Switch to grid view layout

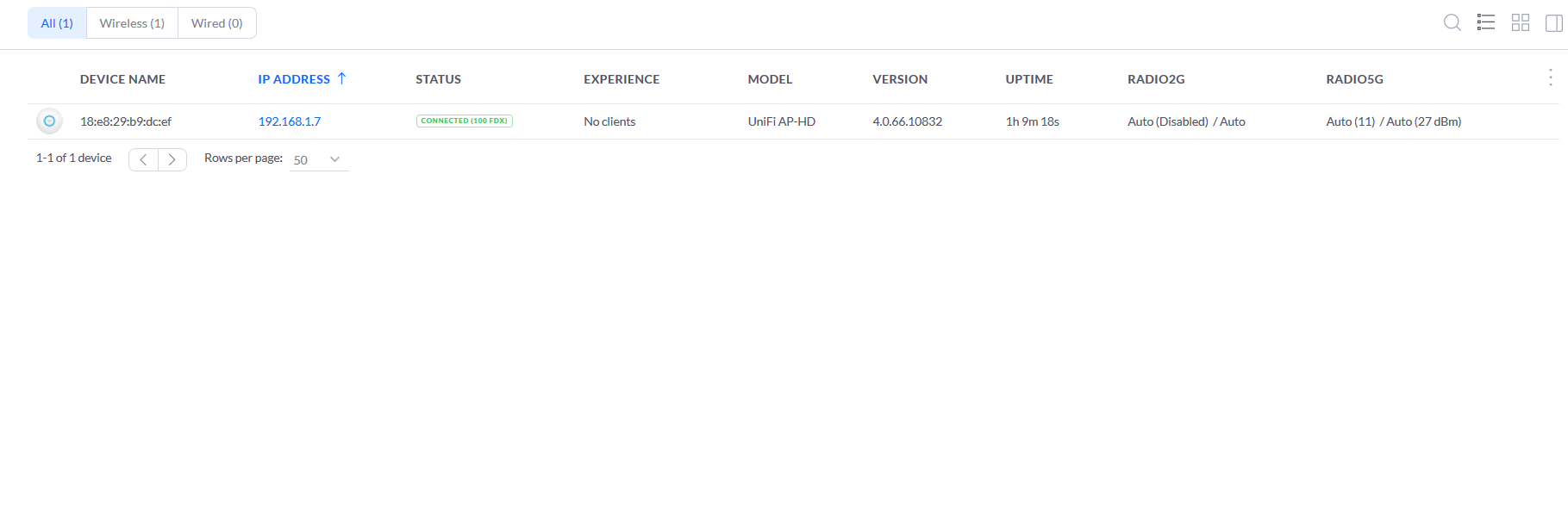click(1521, 22)
